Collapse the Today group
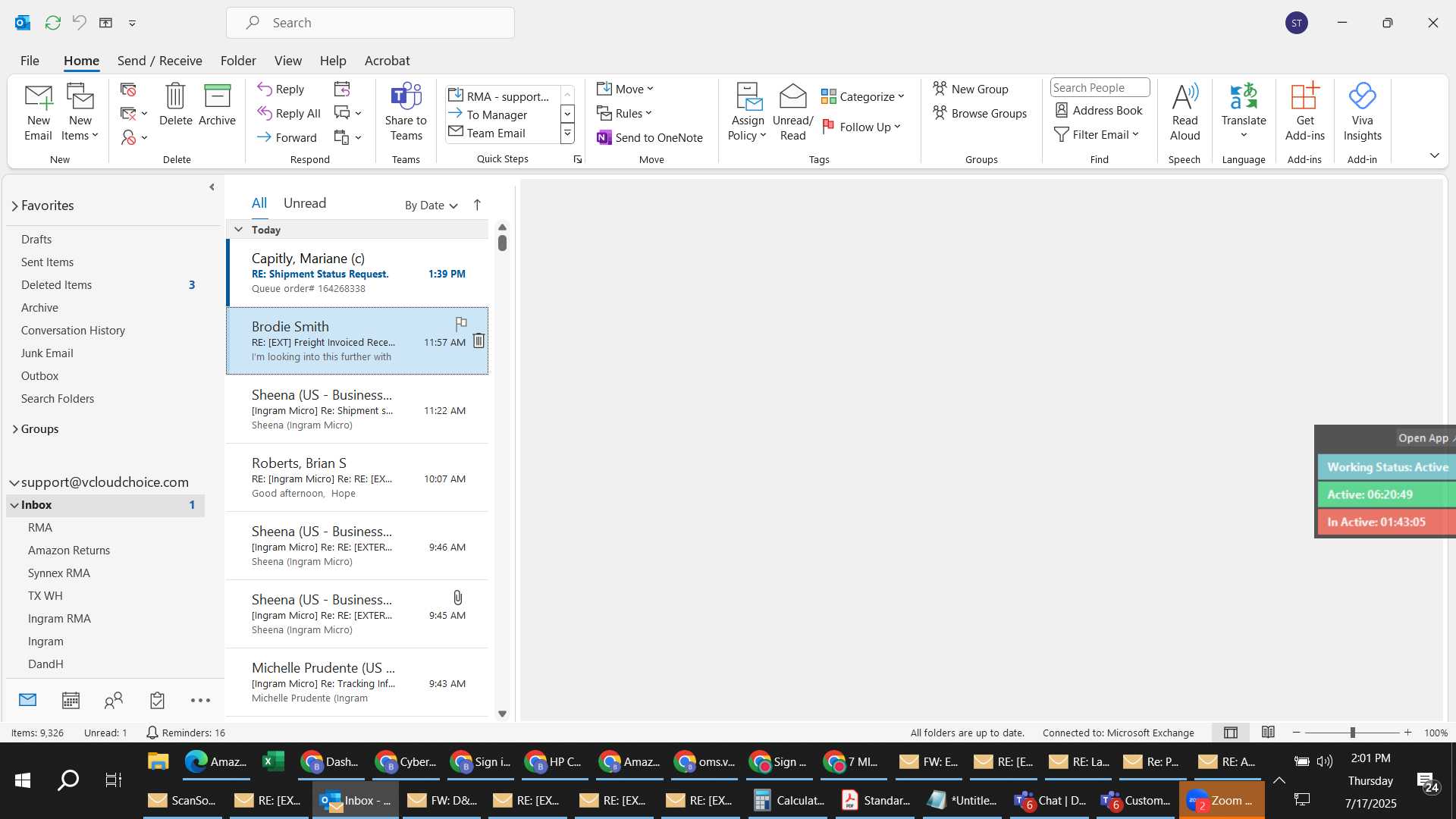The width and height of the screenshot is (1456, 819). coord(238,229)
